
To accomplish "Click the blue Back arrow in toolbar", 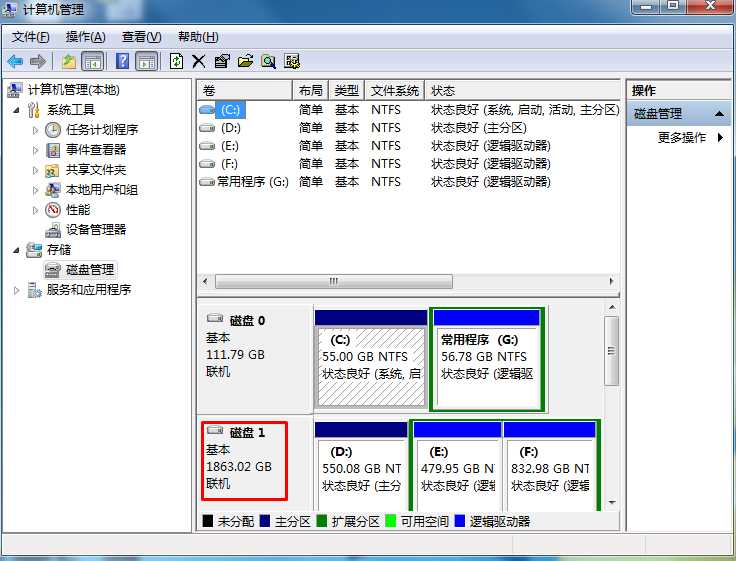I will pos(15,61).
